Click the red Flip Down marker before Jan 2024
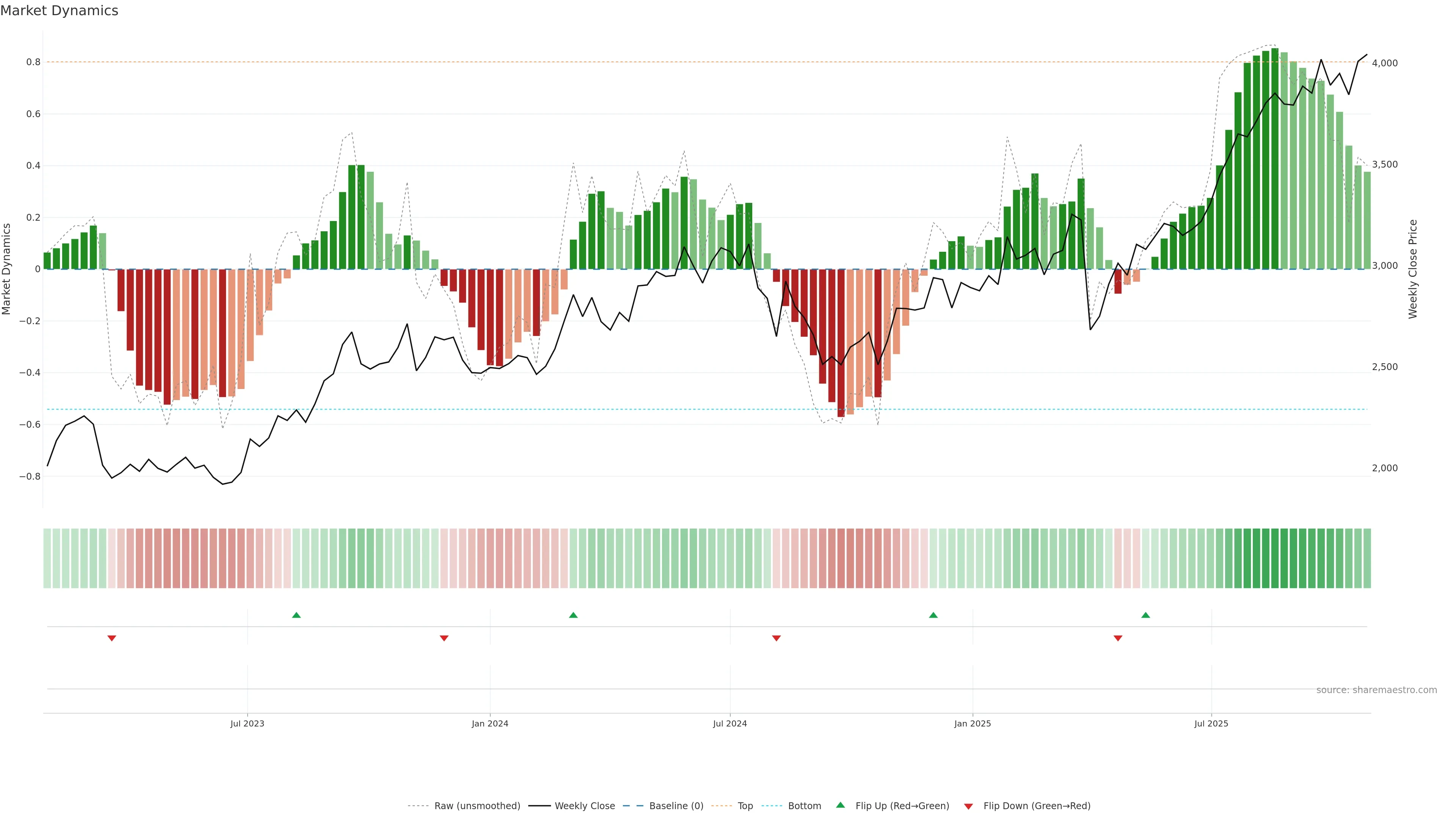1456x819 pixels. [x=444, y=638]
